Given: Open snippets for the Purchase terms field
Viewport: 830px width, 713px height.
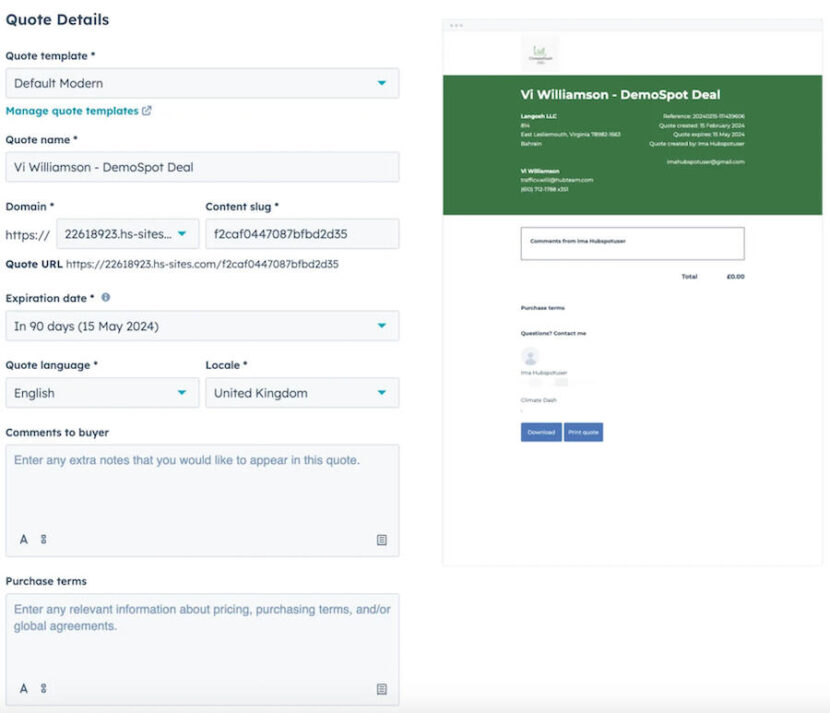Looking at the screenshot, I should pos(381,688).
